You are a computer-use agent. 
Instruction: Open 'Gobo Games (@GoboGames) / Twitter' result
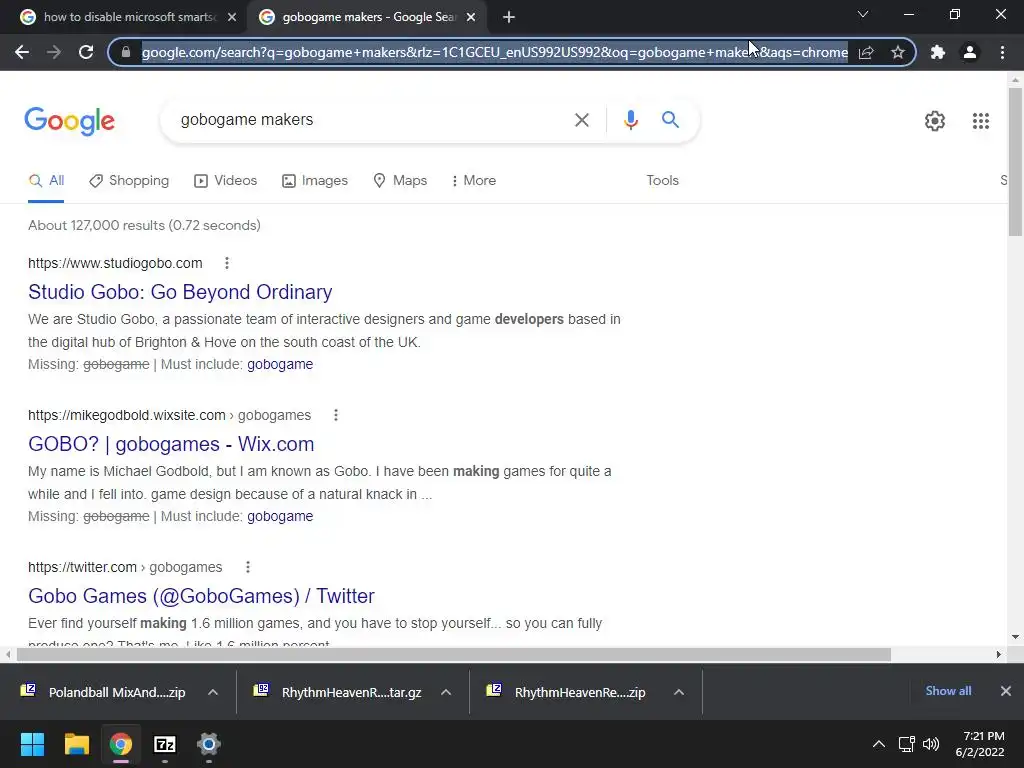201,596
